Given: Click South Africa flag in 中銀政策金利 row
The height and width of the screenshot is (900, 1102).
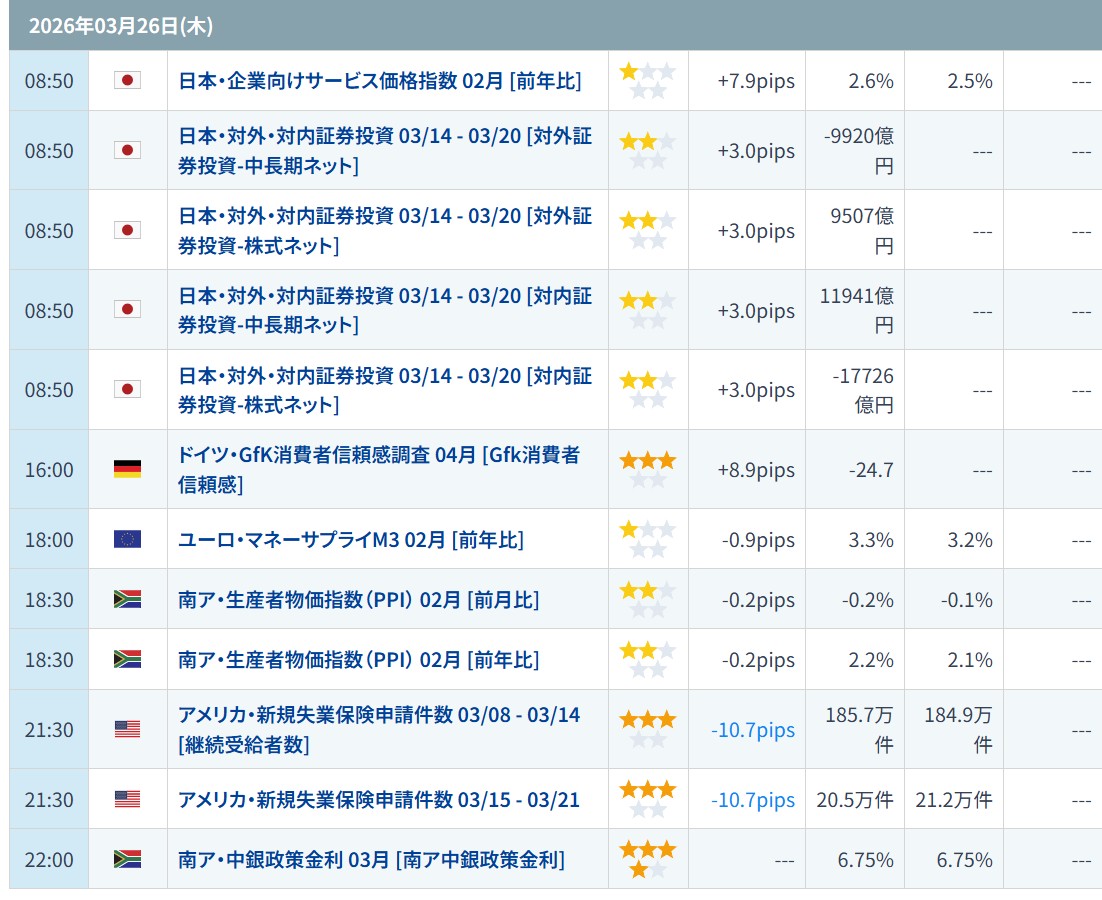Looking at the screenshot, I should (x=127, y=859).
